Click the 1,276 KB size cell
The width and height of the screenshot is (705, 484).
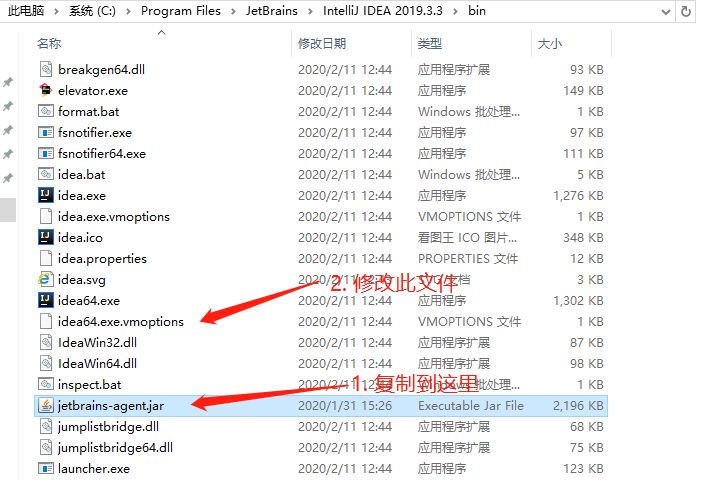pos(578,196)
